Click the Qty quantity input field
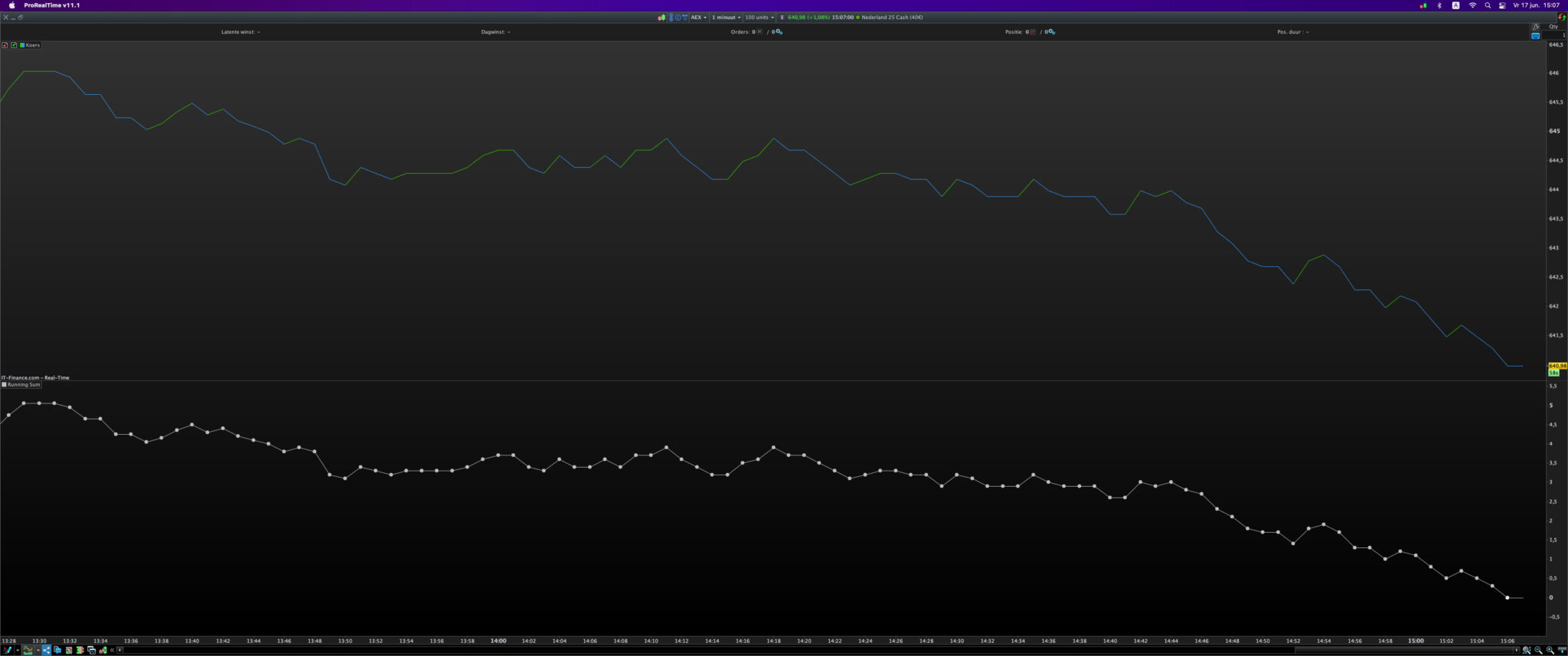This screenshot has height=656, width=1568. pos(1553,36)
